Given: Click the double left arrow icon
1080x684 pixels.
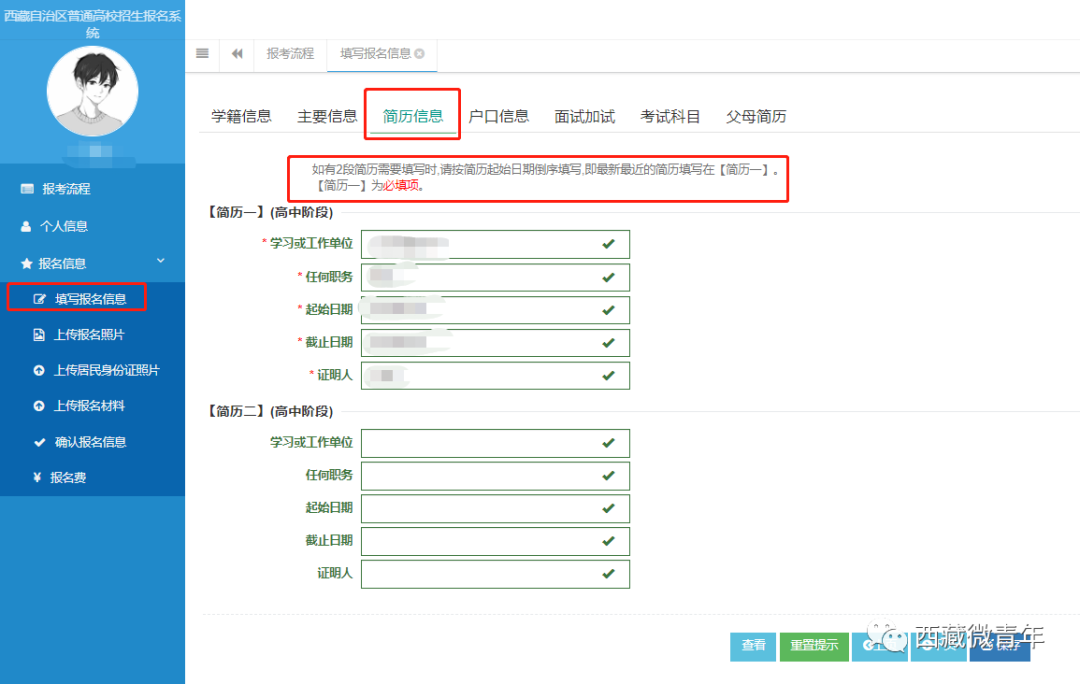Looking at the screenshot, I should [237, 54].
